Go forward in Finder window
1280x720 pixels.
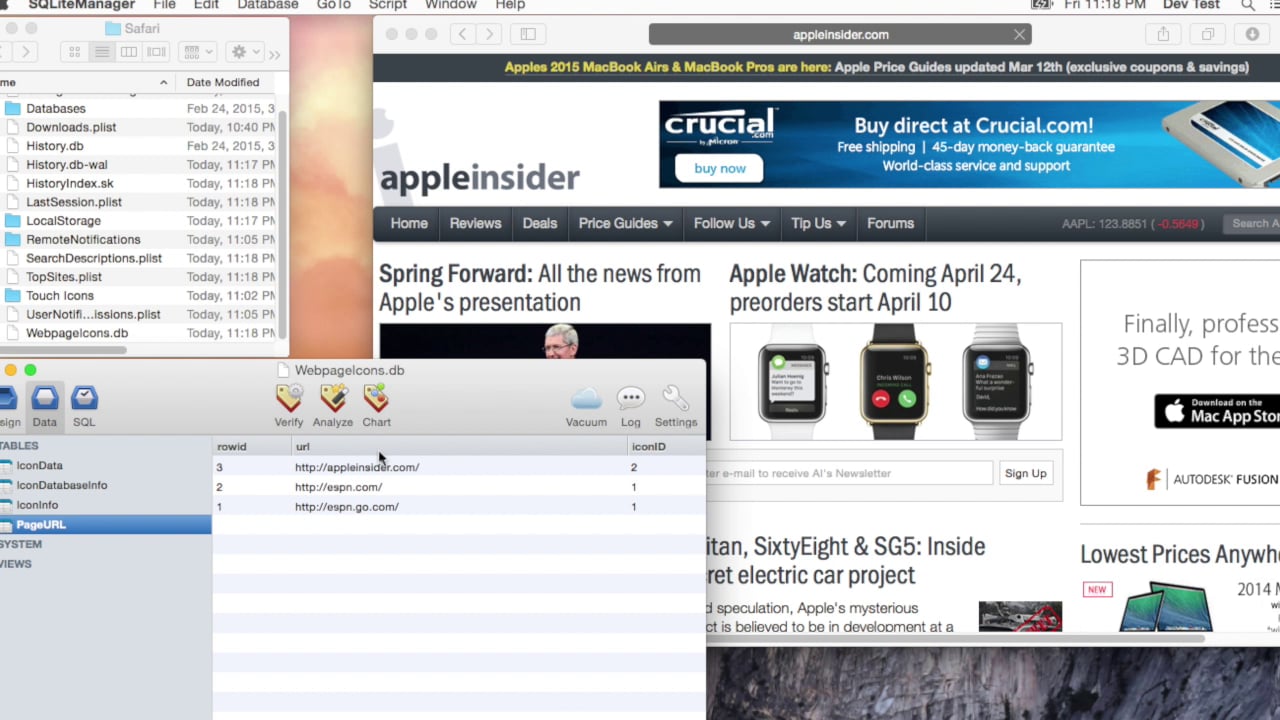pos(26,52)
